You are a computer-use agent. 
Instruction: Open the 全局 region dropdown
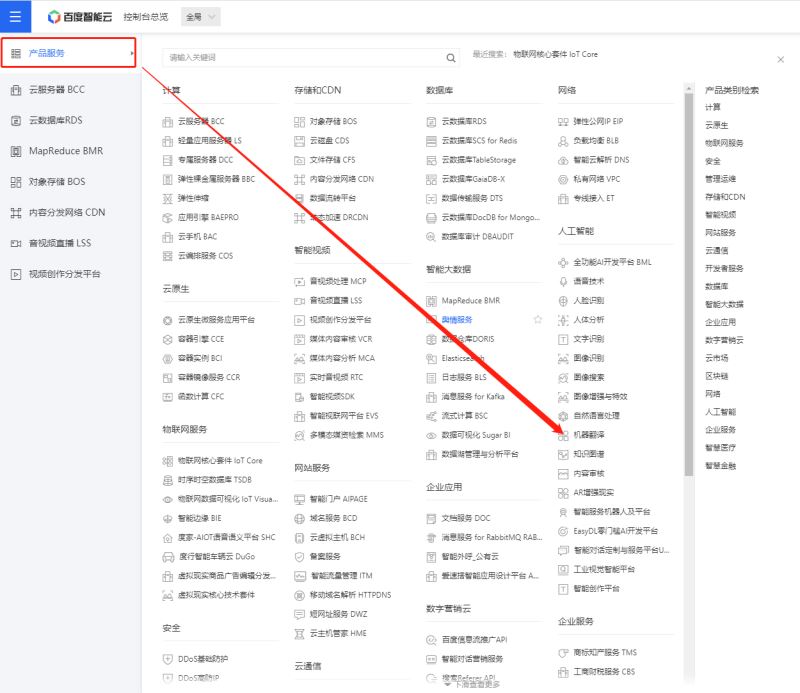(201, 17)
